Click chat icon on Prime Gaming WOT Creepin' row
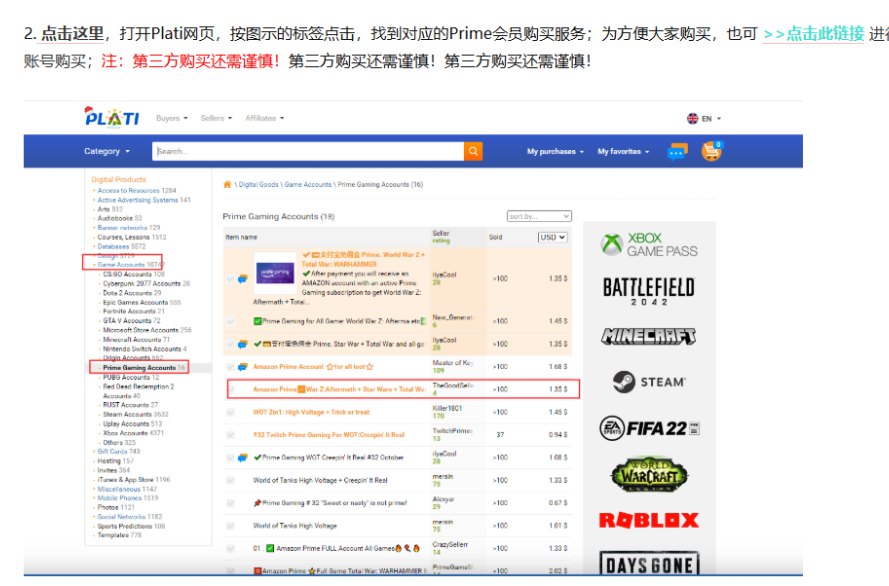This screenshot has height=586, width=889. pyautogui.click(x=243, y=457)
